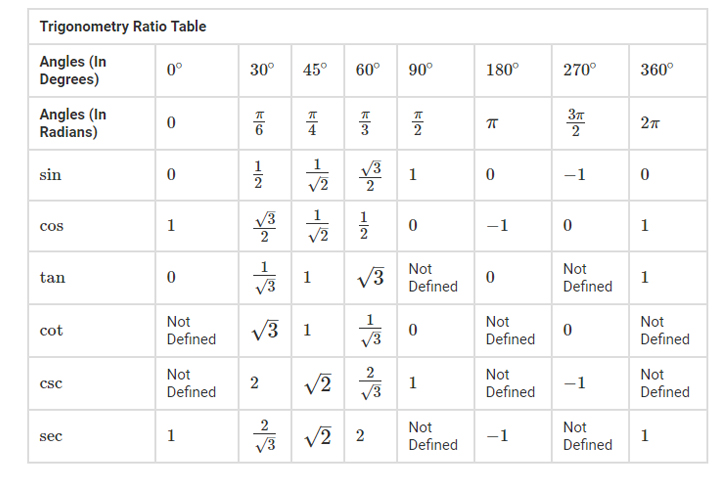
Task: Click the Trigonometry Ratio Table title
Action: (122, 27)
